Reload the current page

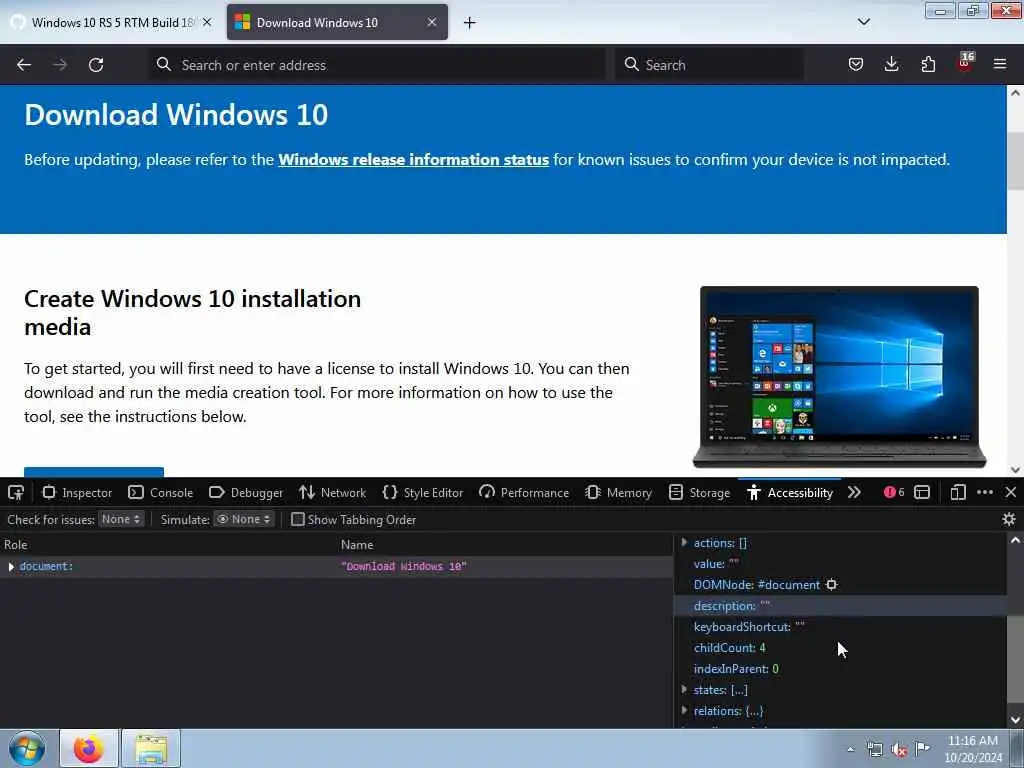pos(96,65)
